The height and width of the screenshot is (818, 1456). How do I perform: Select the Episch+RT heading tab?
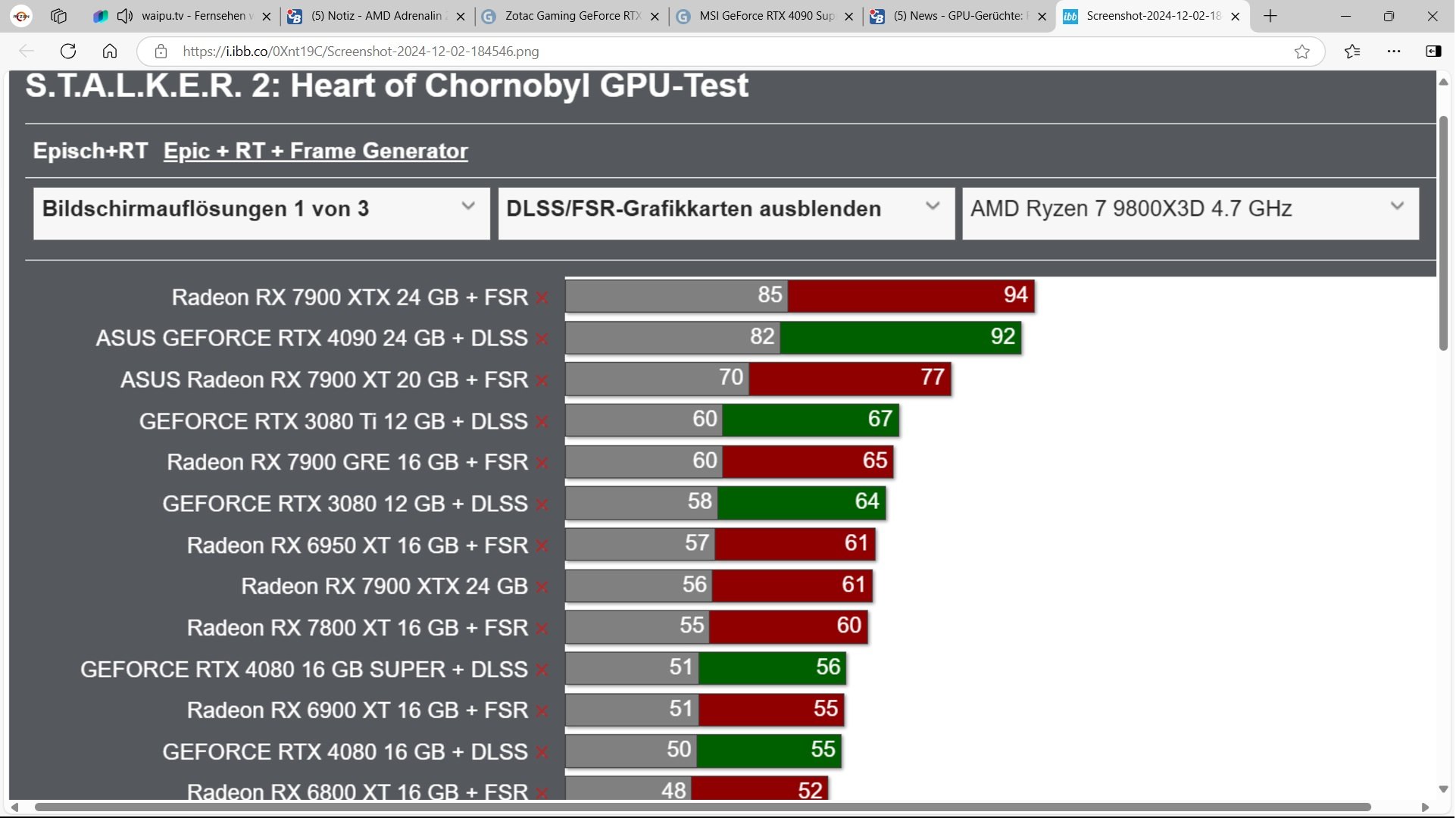pyautogui.click(x=90, y=151)
